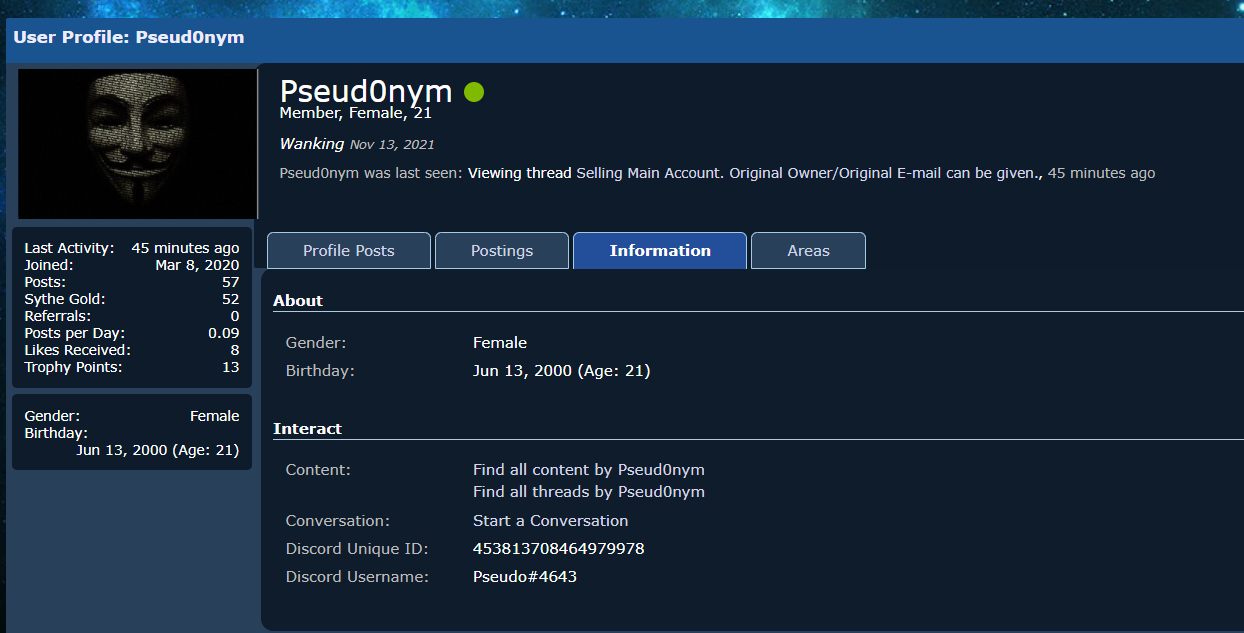The height and width of the screenshot is (633, 1244).
Task: Click the Conversation label
Action: tap(338, 521)
